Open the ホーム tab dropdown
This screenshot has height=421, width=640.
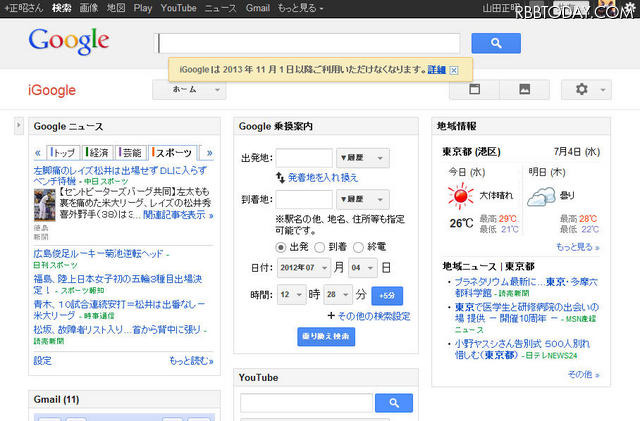(x=189, y=89)
